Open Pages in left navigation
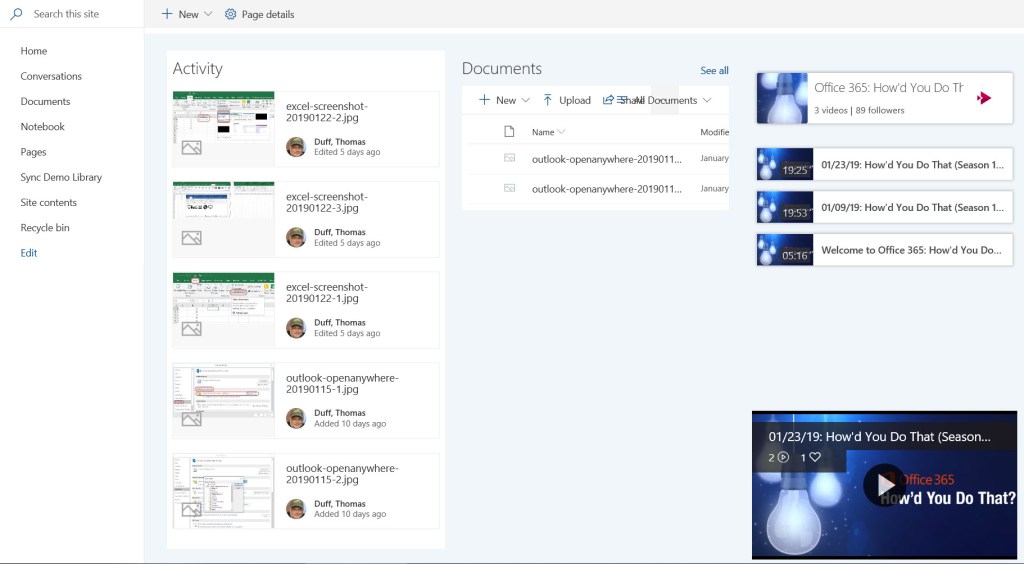Image resolution: width=1024 pixels, height=564 pixels. pyautogui.click(x=33, y=152)
